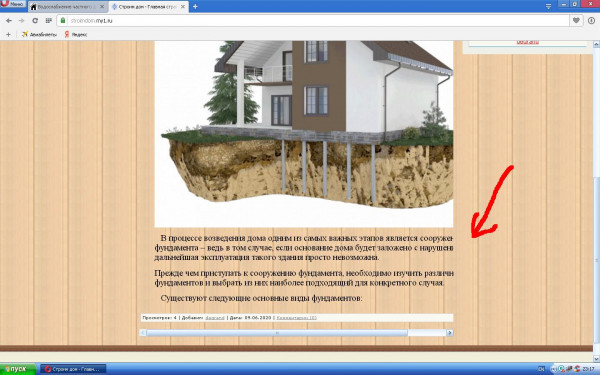Open the Speed Dial grid icon
This screenshot has height=375, width=600.
click(x=49, y=21)
